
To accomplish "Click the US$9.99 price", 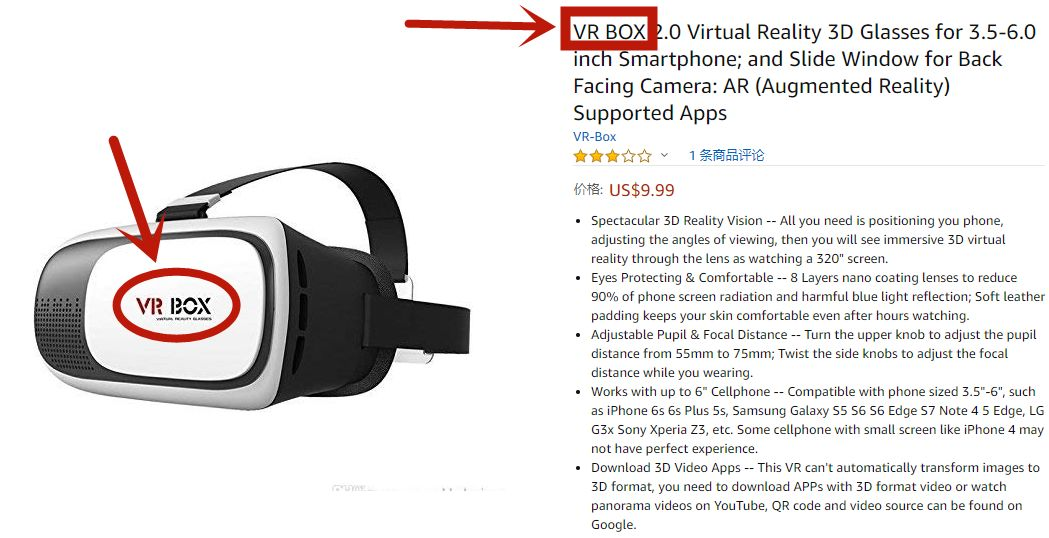I will pyautogui.click(x=642, y=190).
